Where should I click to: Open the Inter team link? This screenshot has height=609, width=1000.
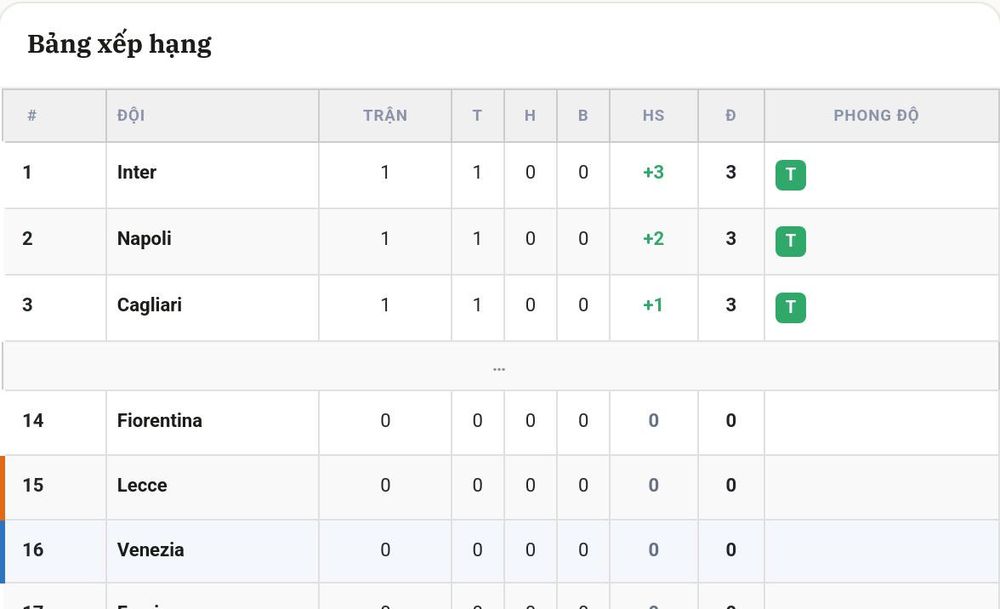pos(136,172)
